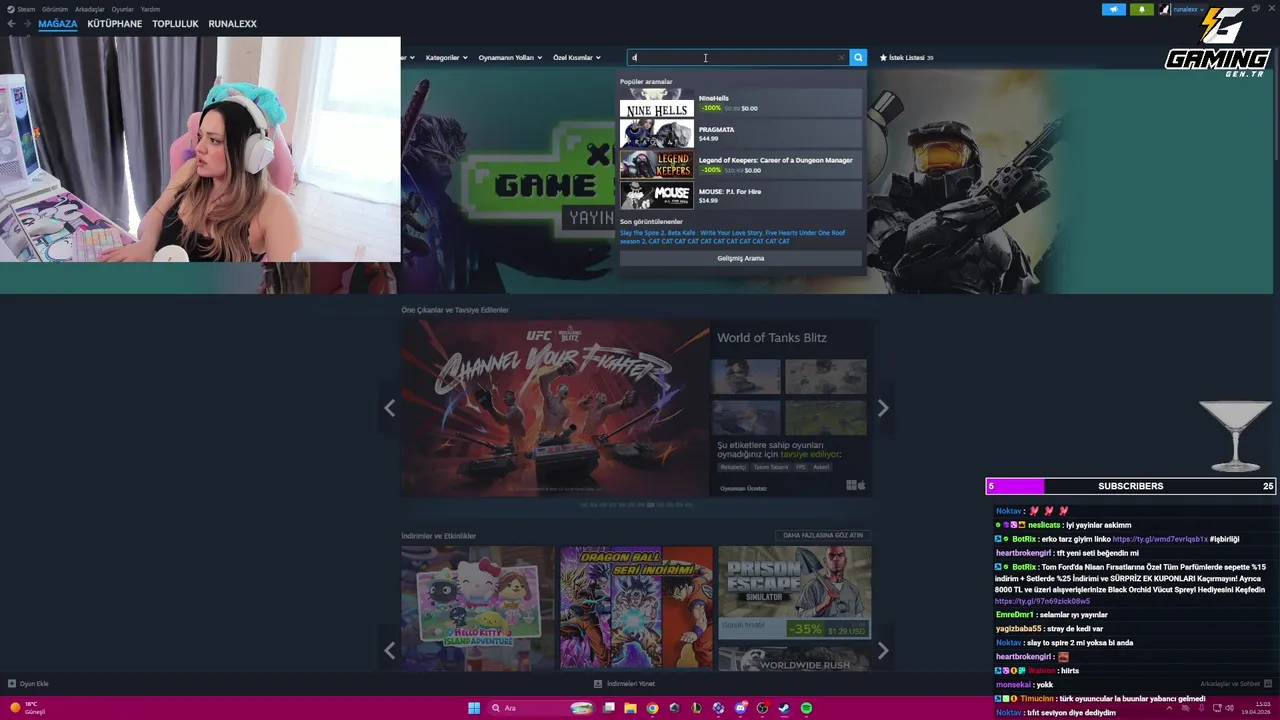The width and height of the screenshot is (1280, 720).
Task: Open İndirmeleri Yönet downloads icon
Action: click(x=598, y=684)
